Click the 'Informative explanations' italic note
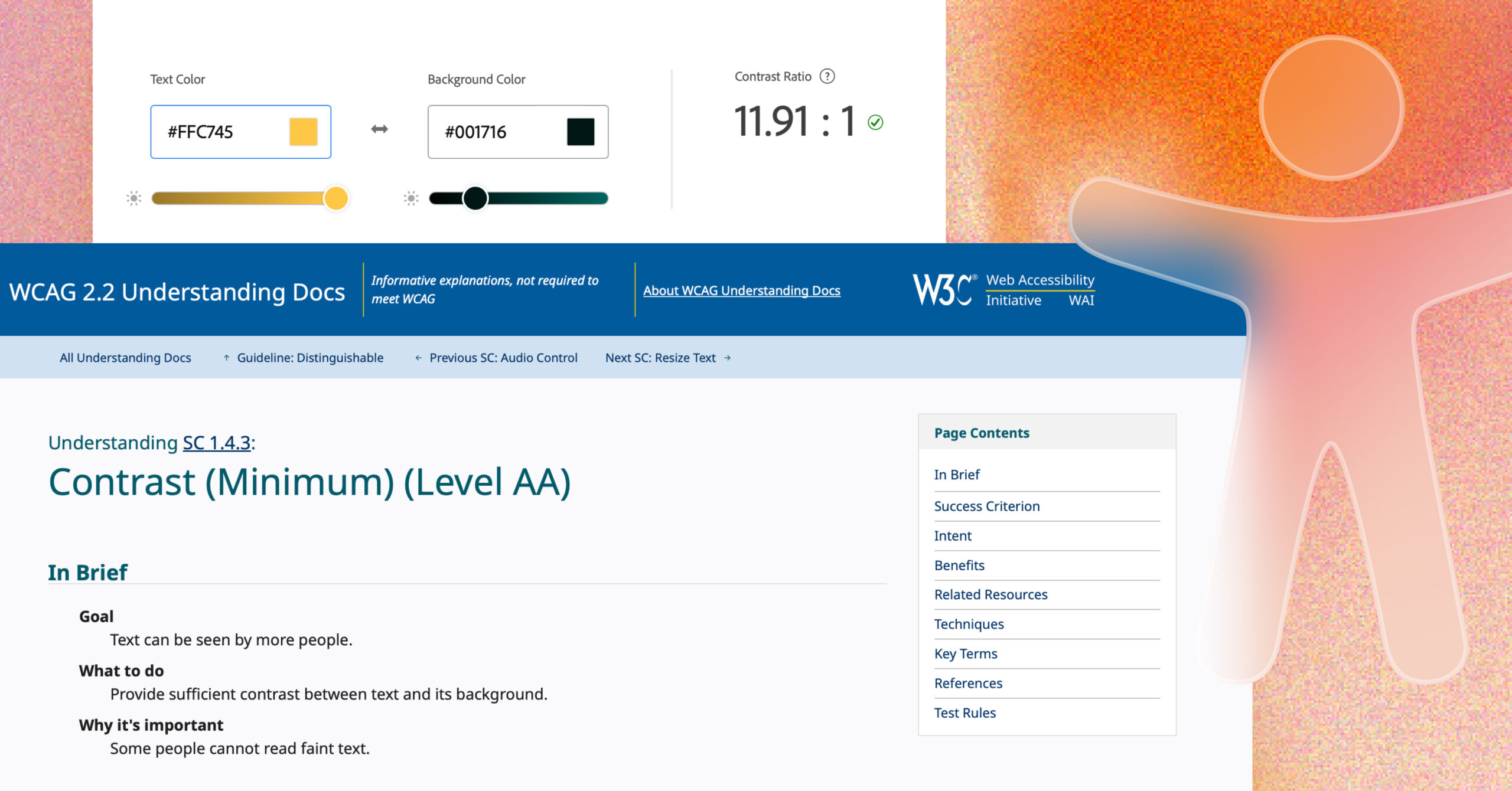The height and width of the screenshot is (791, 1512). point(484,290)
